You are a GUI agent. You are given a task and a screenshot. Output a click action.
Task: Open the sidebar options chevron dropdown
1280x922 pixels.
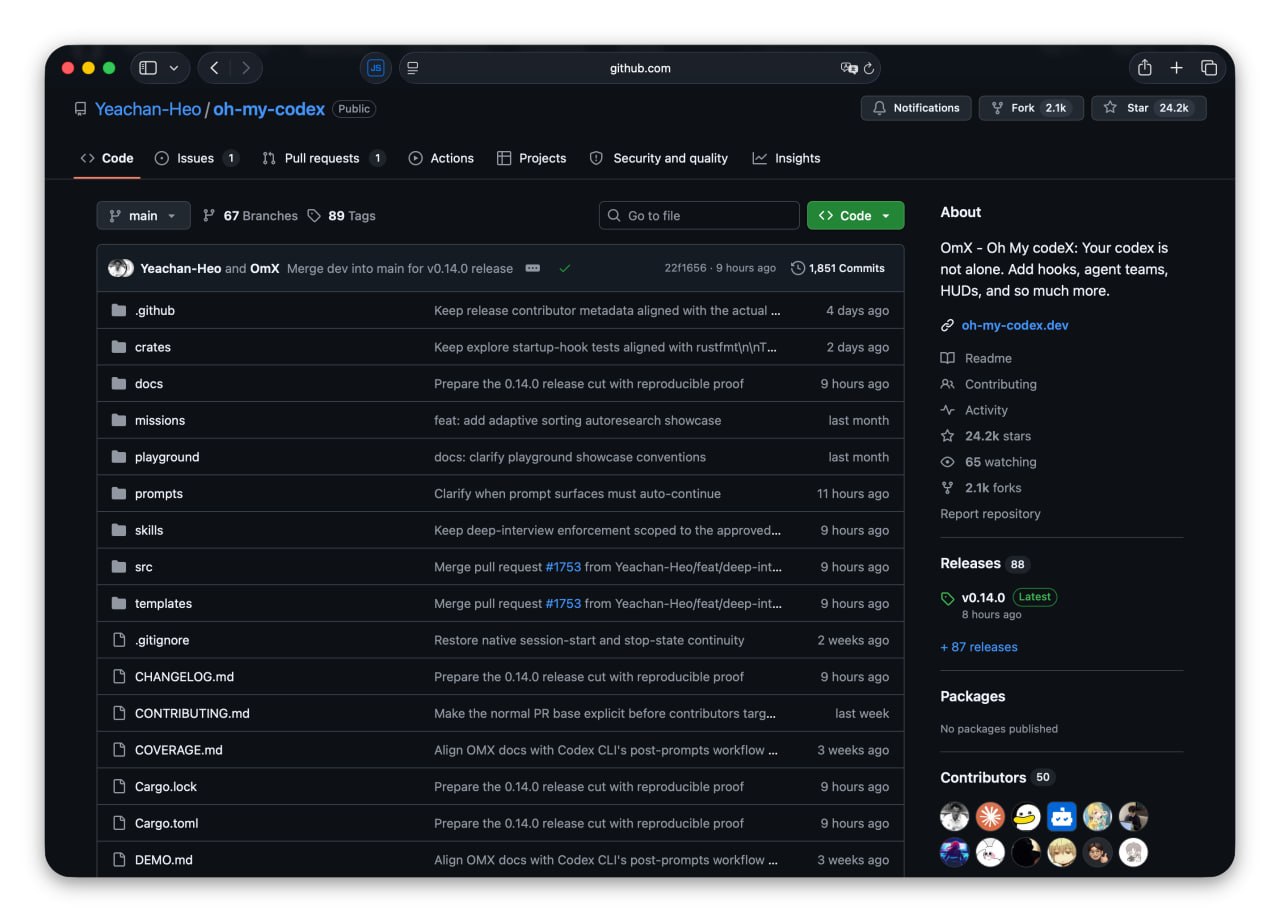click(174, 68)
